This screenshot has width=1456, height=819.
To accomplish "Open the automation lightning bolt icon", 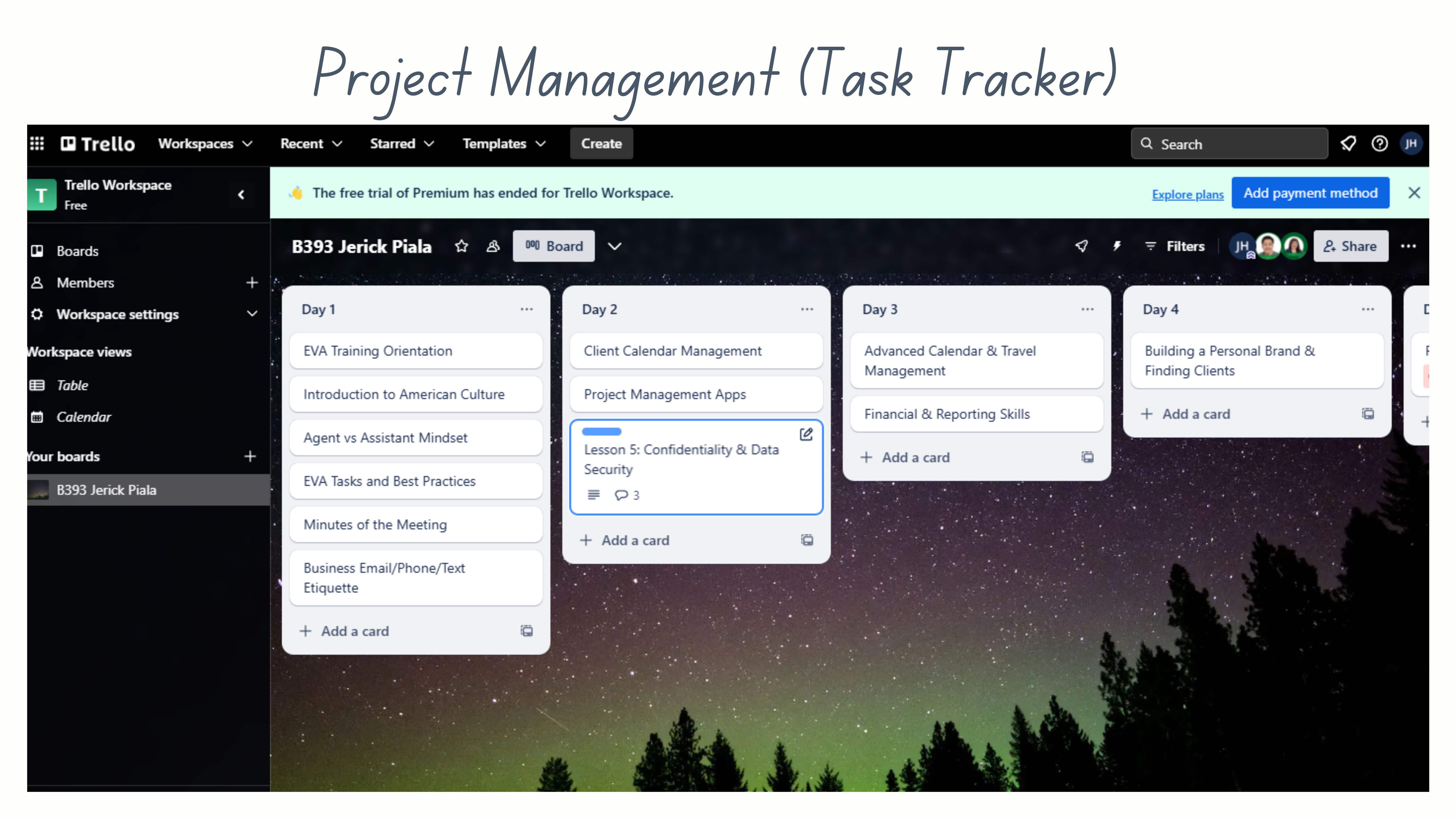I will [1116, 246].
